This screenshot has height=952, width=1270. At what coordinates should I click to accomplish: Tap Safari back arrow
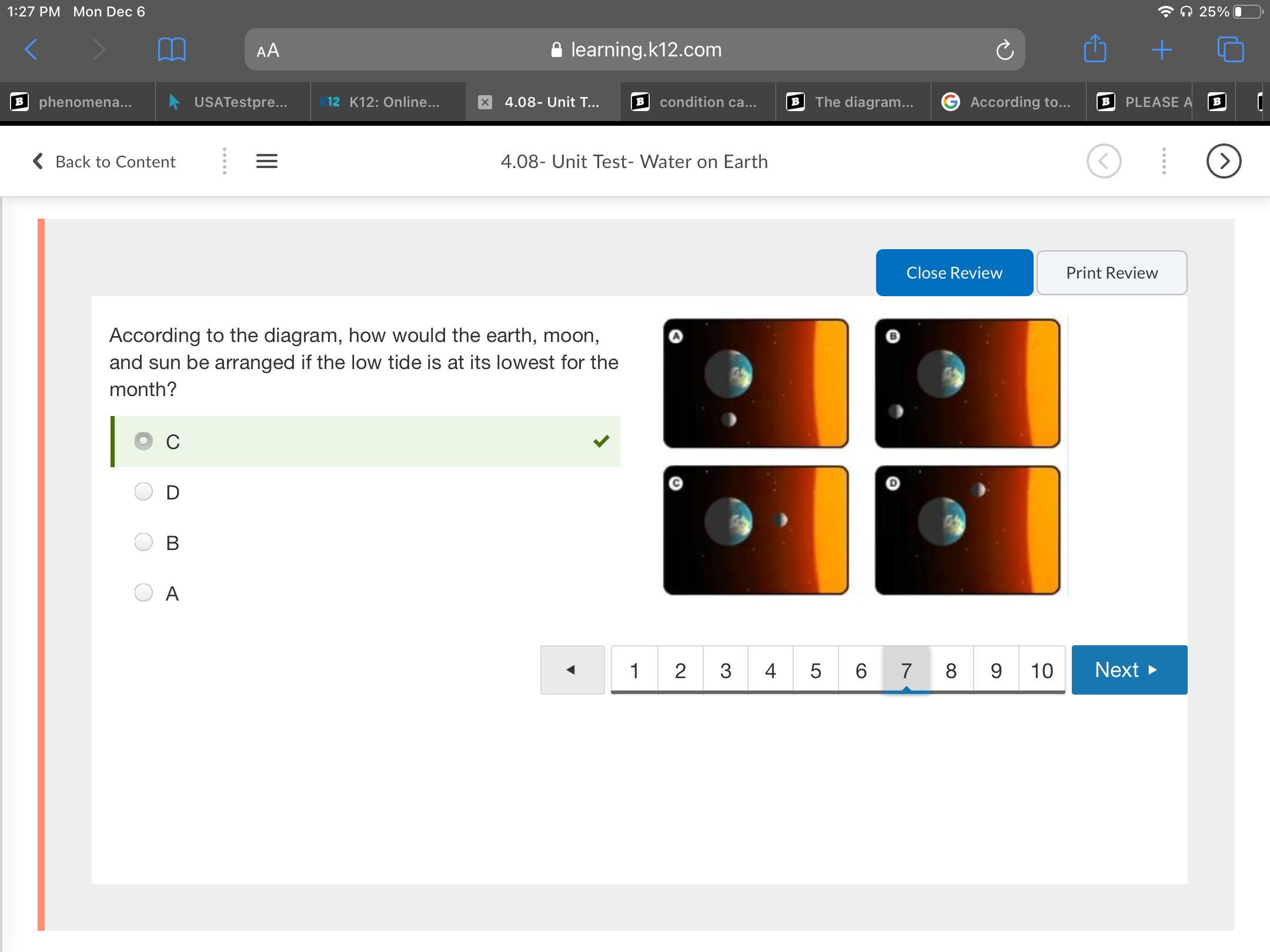click(x=32, y=49)
